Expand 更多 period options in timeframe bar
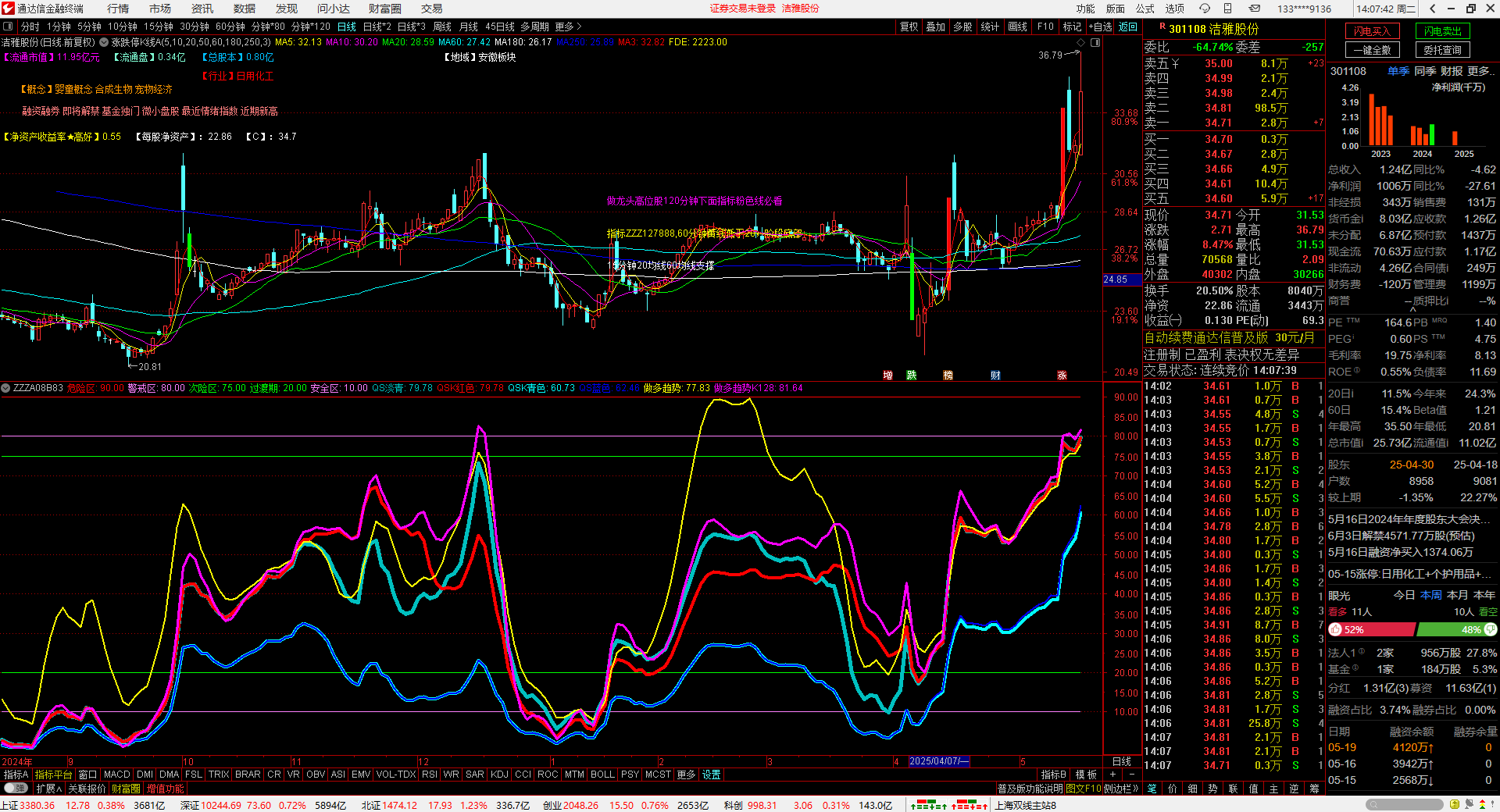Viewport: 1500px width, 812px height. click(x=568, y=27)
